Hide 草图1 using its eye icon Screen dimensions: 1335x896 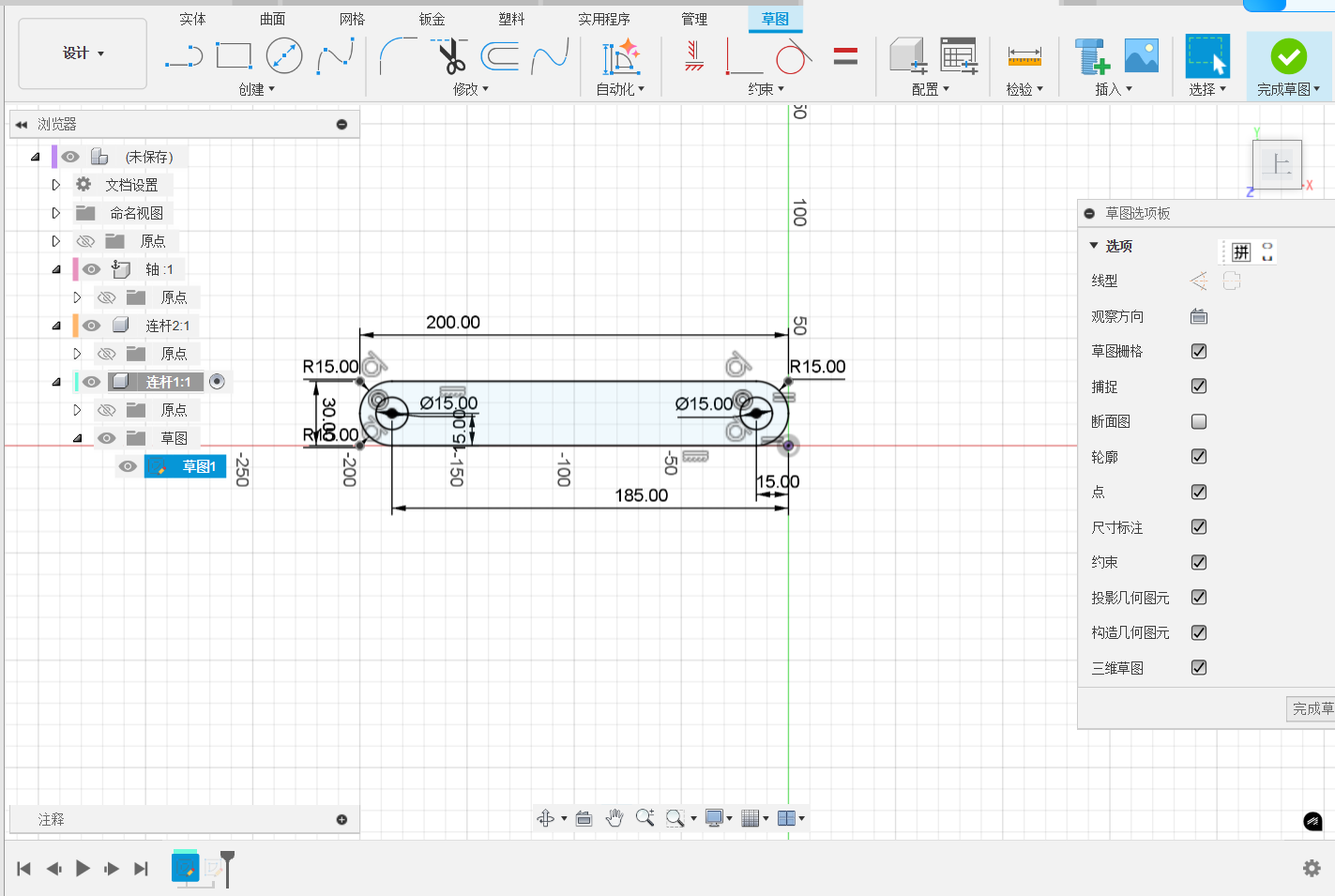128,466
